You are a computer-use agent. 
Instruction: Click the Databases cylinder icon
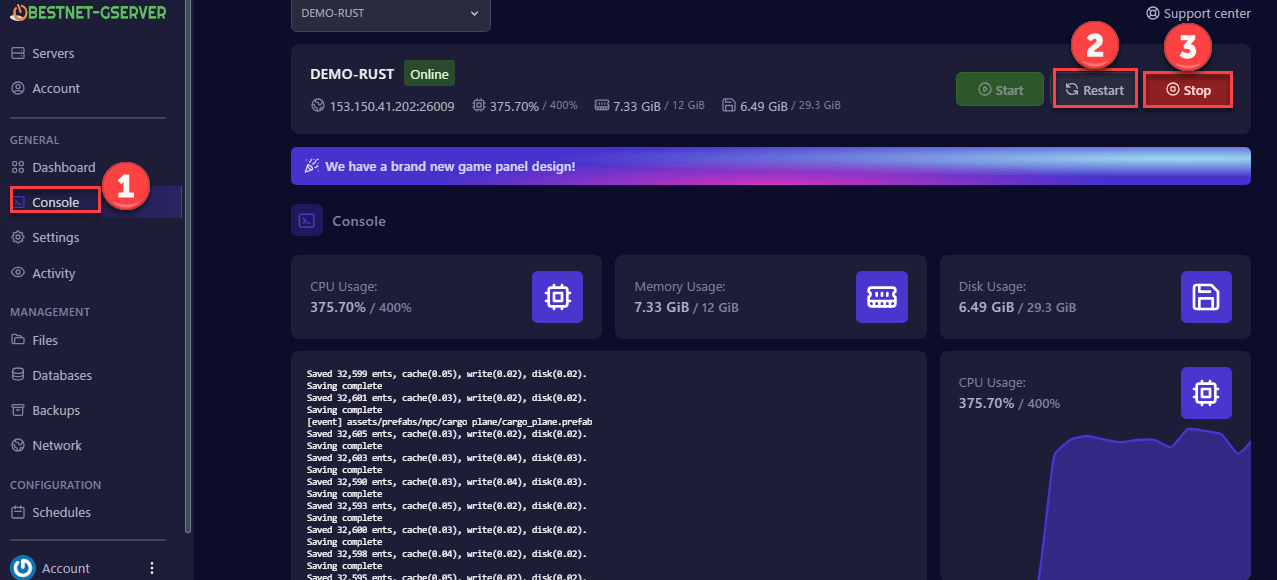17,375
